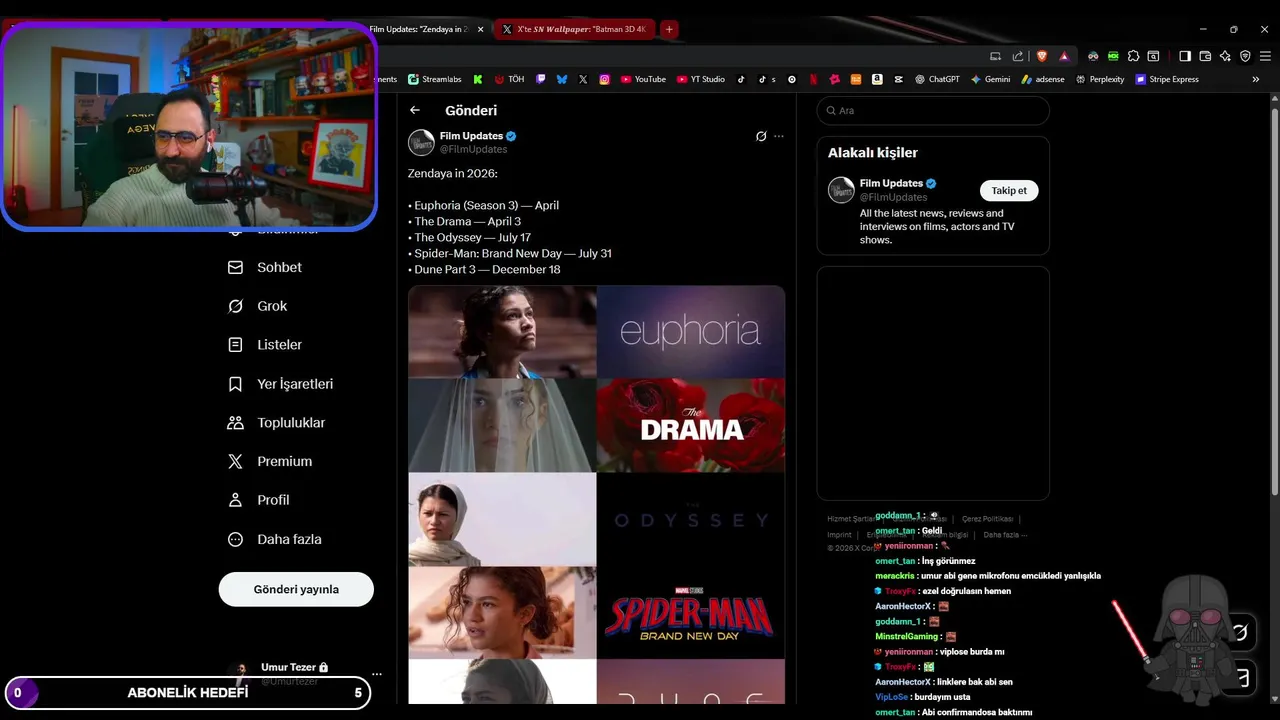Open Sohbet in the X sidebar
This screenshot has width=1280, height=720.
point(265,267)
